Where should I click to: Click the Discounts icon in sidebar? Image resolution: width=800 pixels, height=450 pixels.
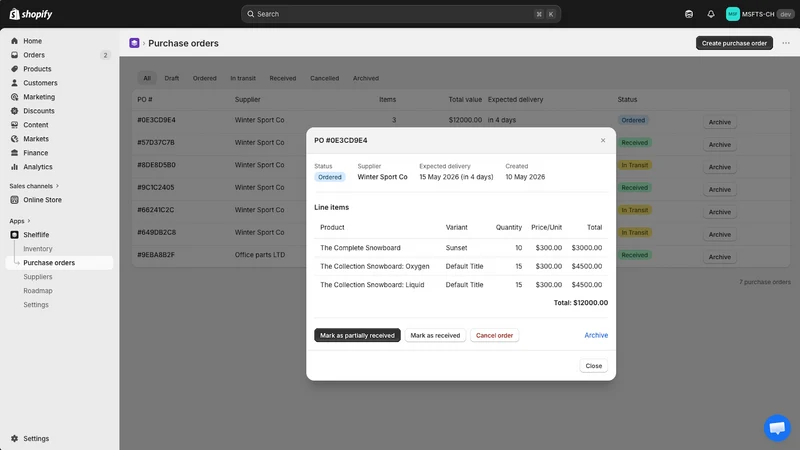[x=14, y=111]
